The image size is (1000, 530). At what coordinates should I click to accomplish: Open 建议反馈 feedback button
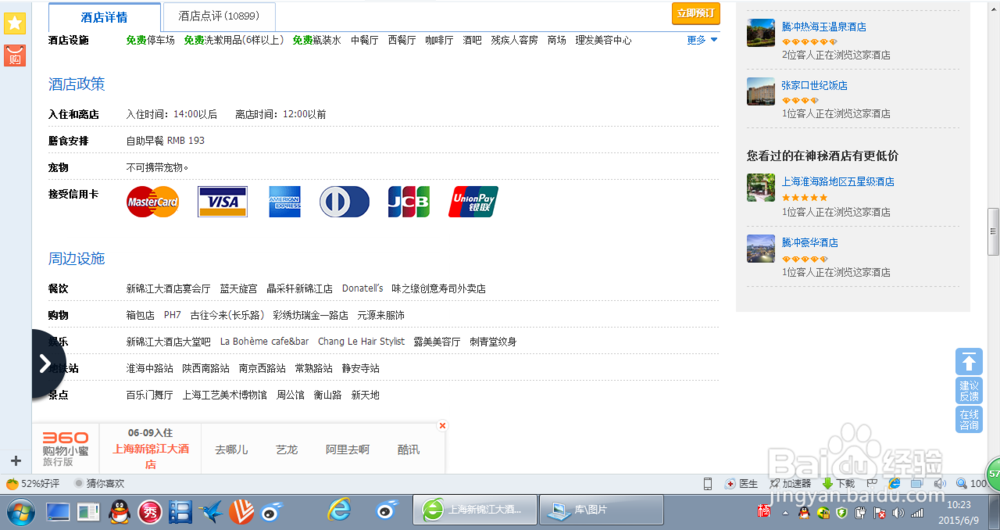tap(969, 391)
